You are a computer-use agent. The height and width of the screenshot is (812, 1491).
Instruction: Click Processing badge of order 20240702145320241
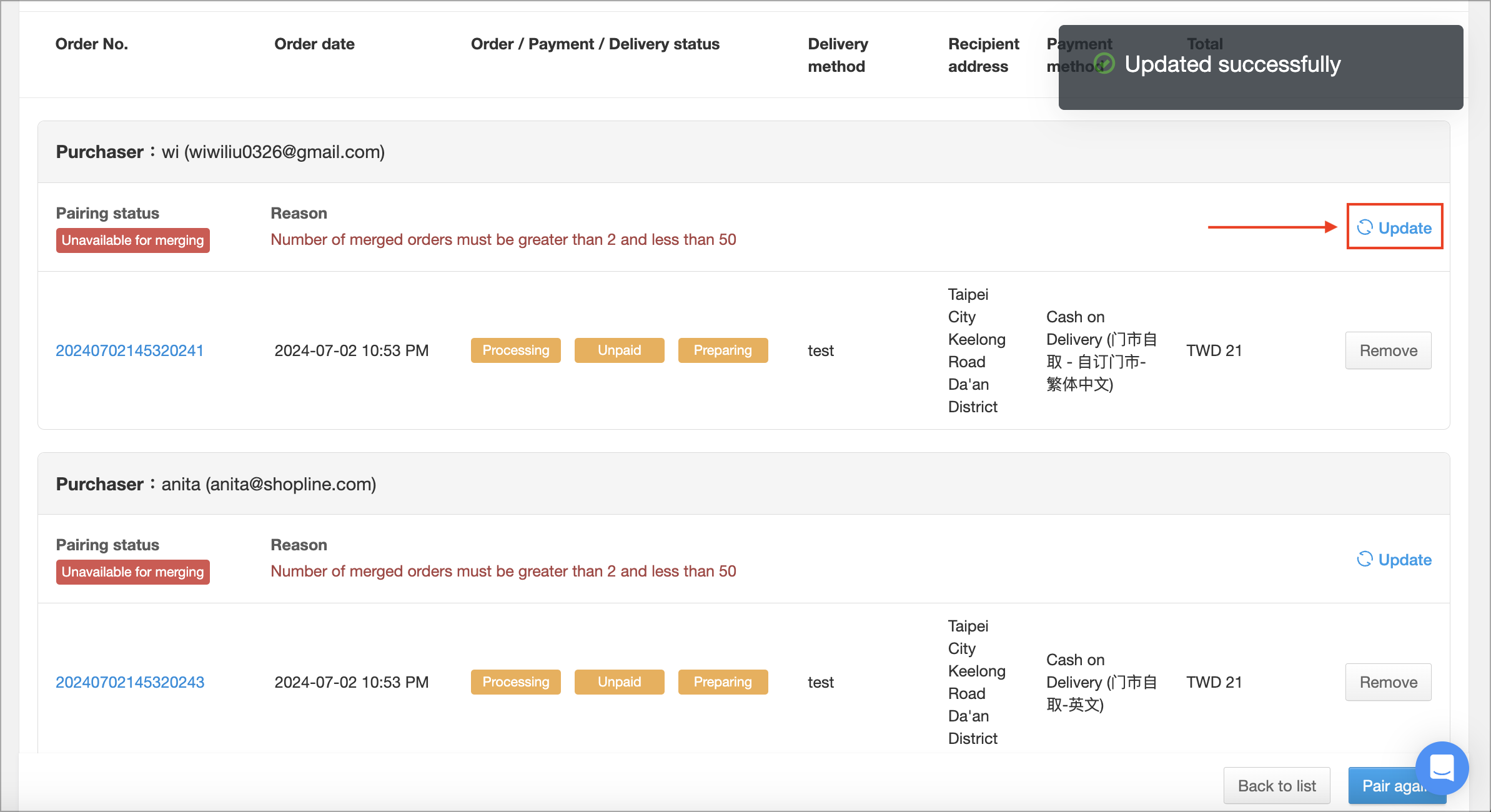(x=516, y=350)
